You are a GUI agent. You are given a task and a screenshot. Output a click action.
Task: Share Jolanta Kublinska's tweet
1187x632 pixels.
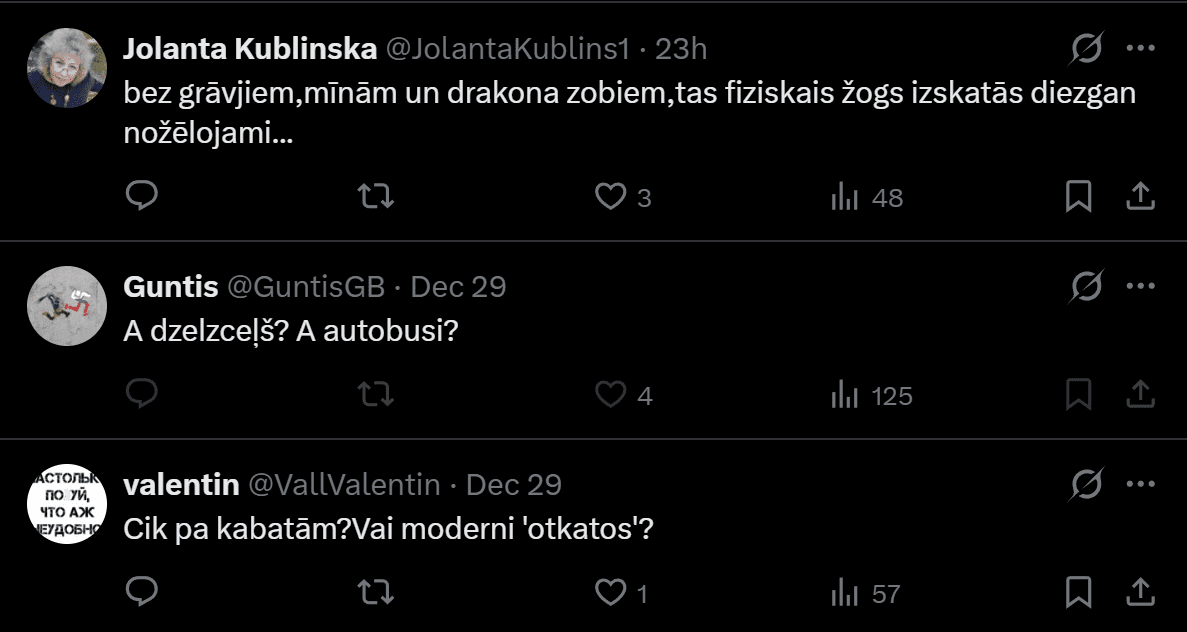click(1141, 196)
